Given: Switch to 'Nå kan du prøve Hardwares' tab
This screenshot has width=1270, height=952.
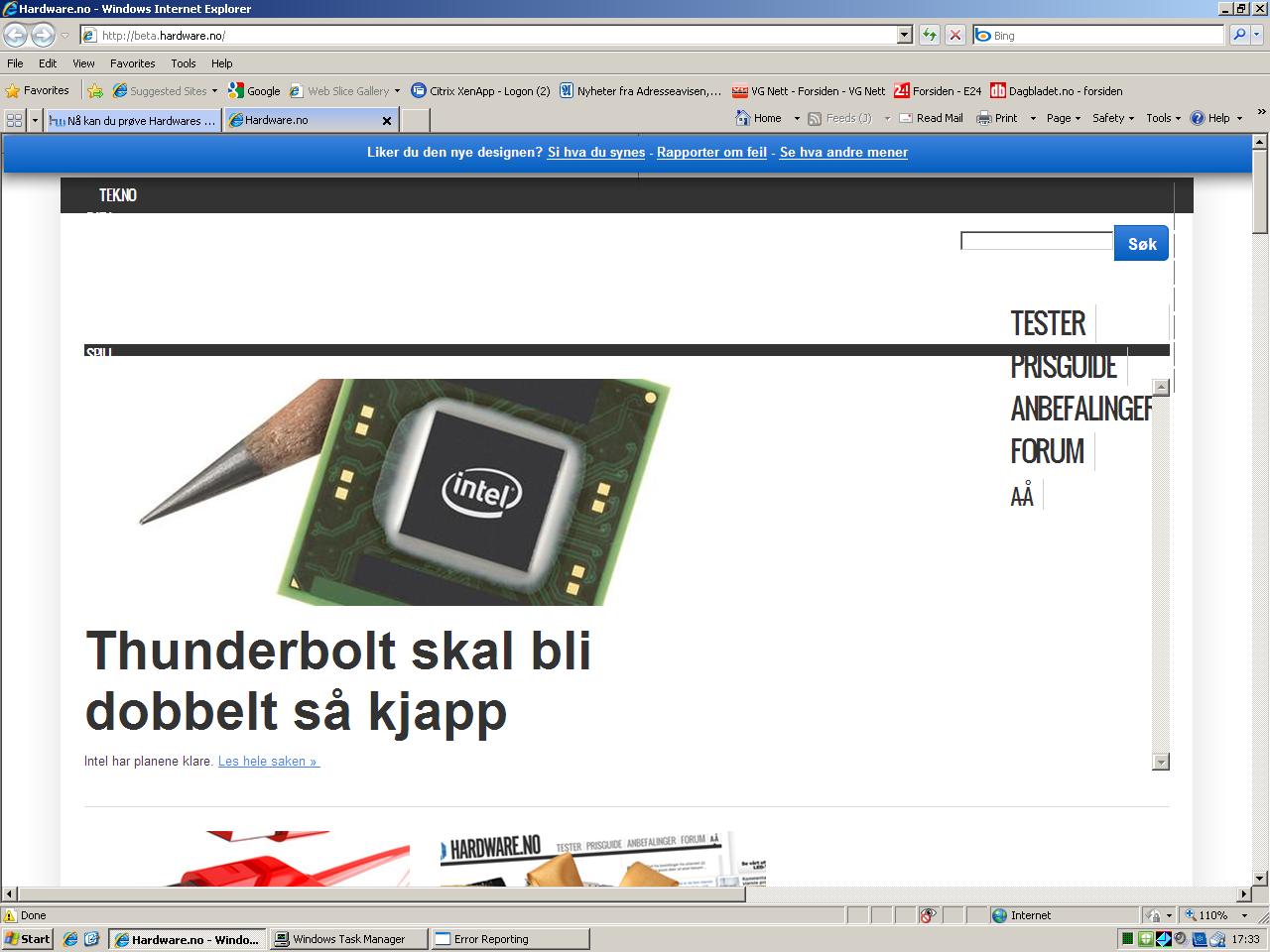Looking at the screenshot, I should pyautogui.click(x=133, y=120).
